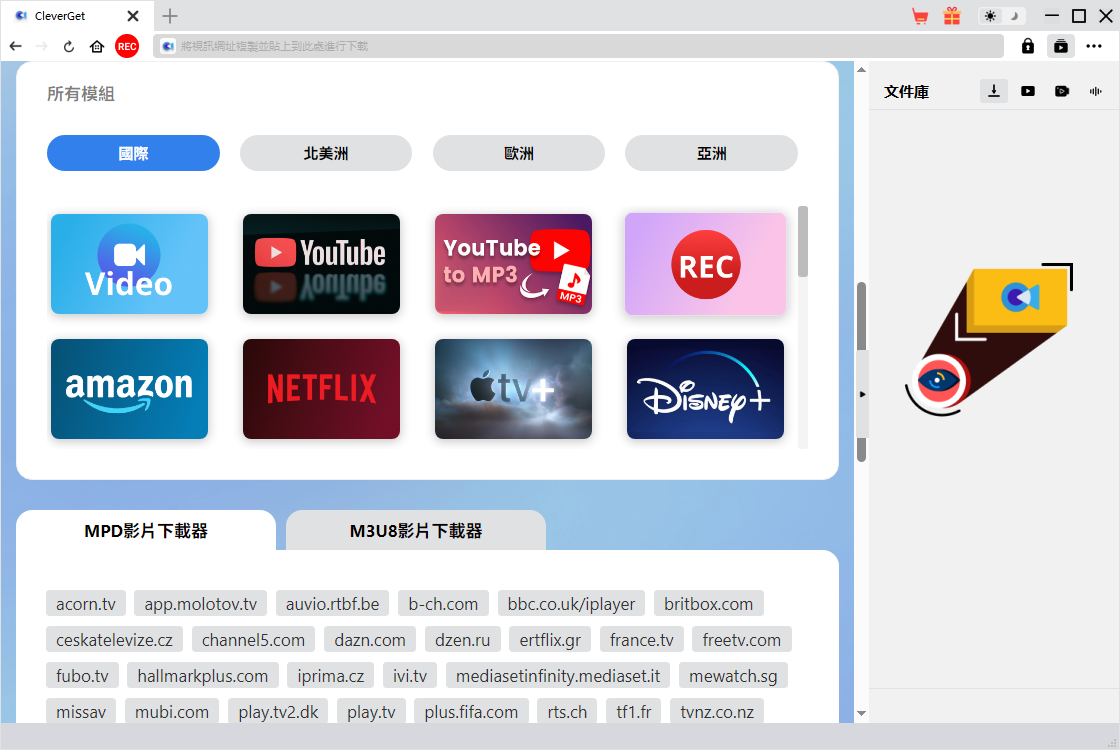Open ceskatelevize.cz site link
Screen dimensions: 1120x750
coord(114,639)
